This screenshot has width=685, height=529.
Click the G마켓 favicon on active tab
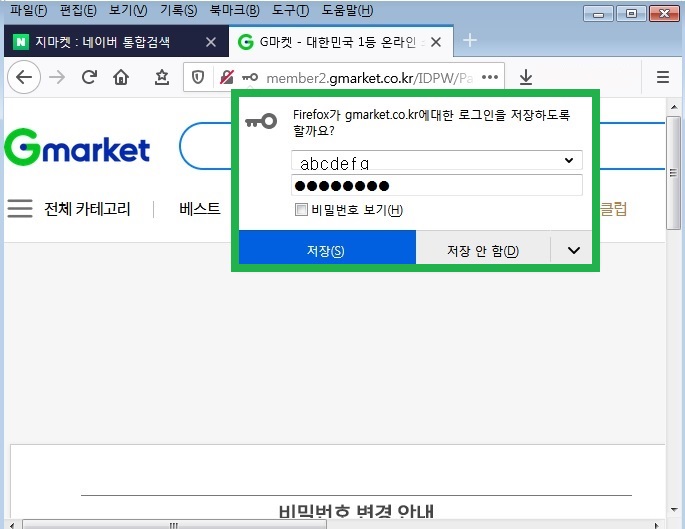point(246,42)
